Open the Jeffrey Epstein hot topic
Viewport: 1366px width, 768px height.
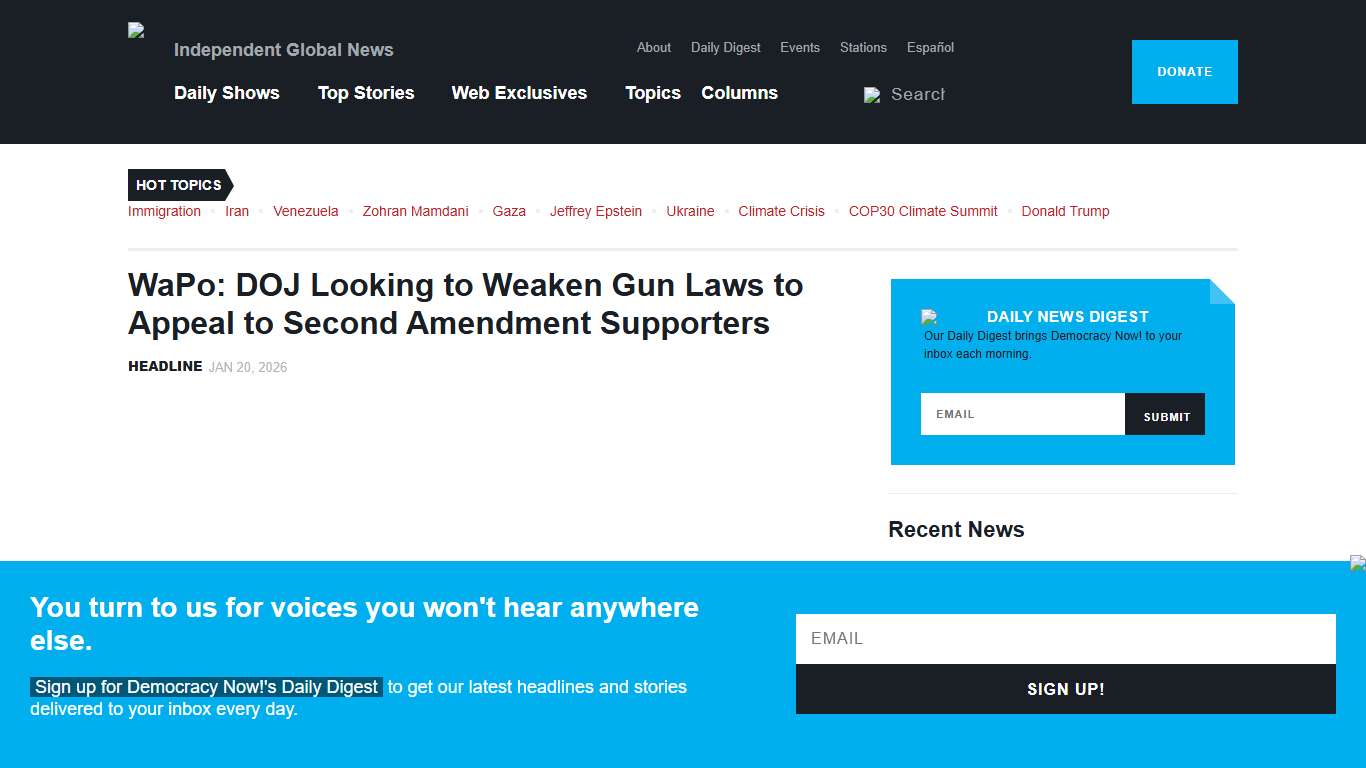coord(596,211)
